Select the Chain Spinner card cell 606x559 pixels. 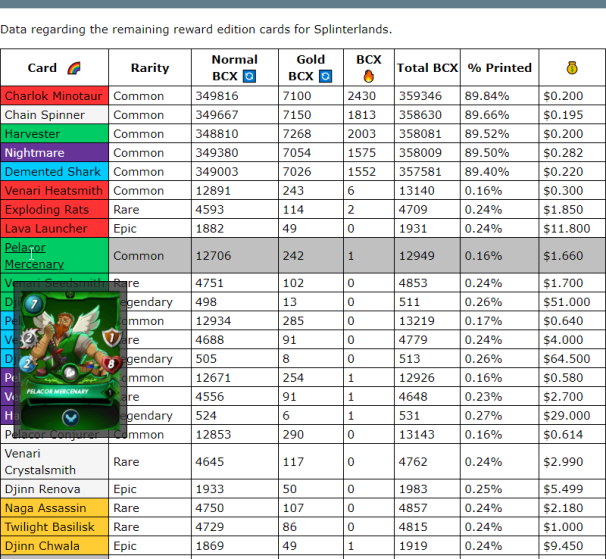coord(54,114)
